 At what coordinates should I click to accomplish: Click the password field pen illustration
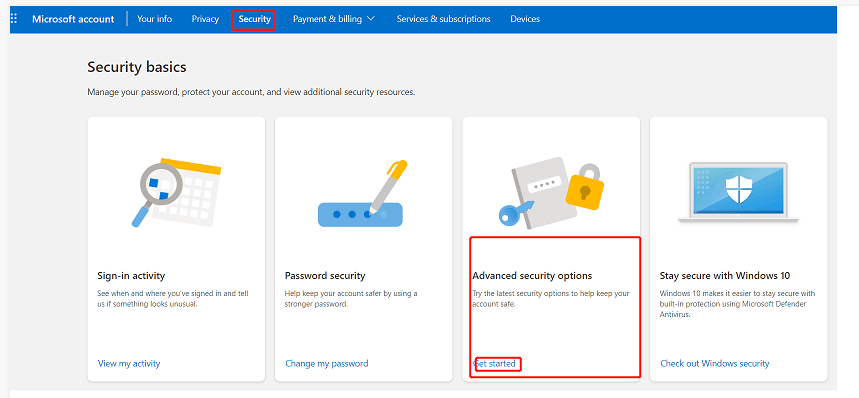tap(363, 193)
